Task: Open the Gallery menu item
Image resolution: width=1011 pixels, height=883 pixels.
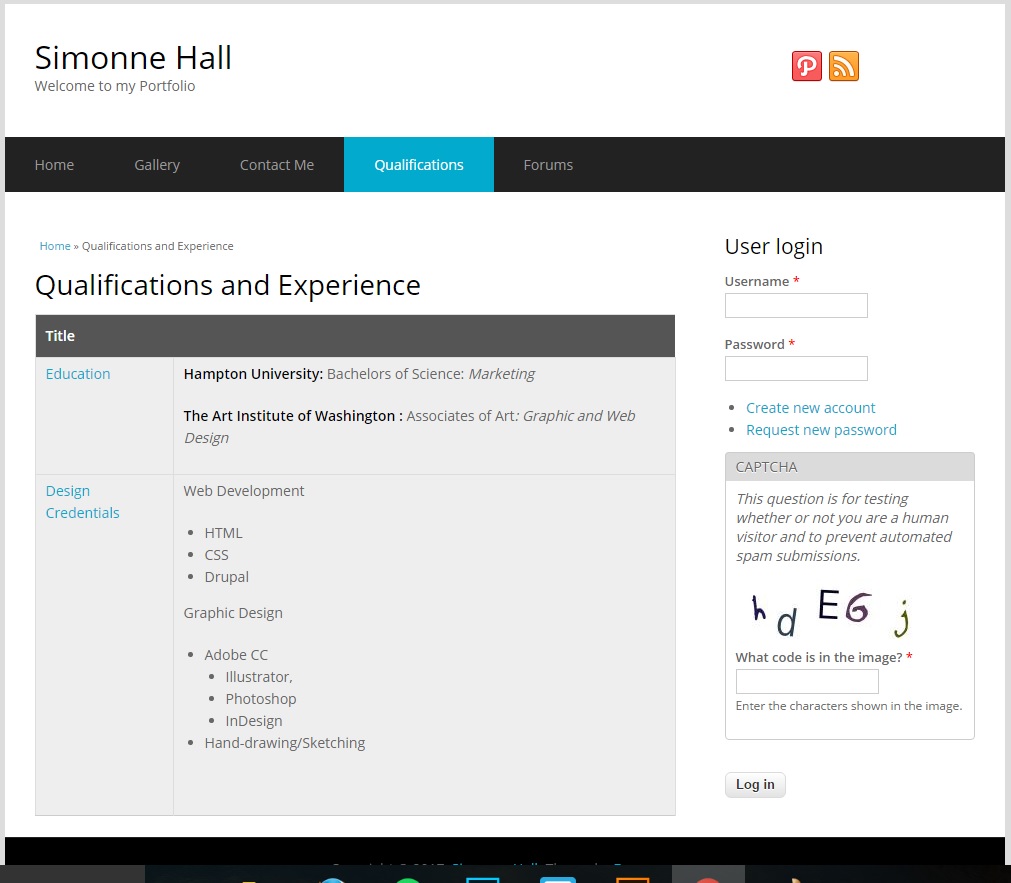Action: pos(157,165)
